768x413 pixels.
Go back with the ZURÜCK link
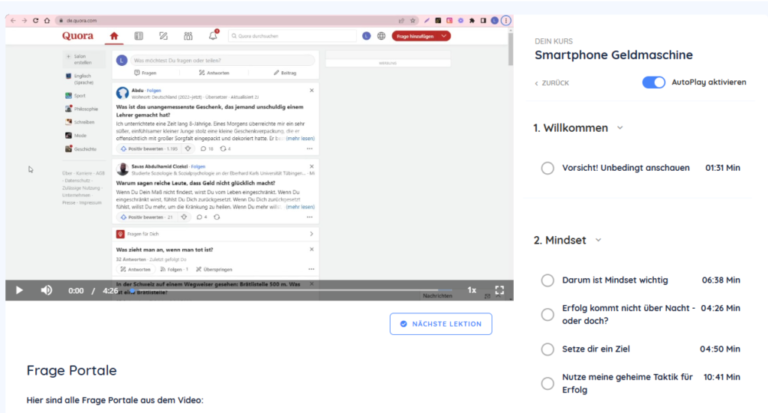[x=552, y=83]
